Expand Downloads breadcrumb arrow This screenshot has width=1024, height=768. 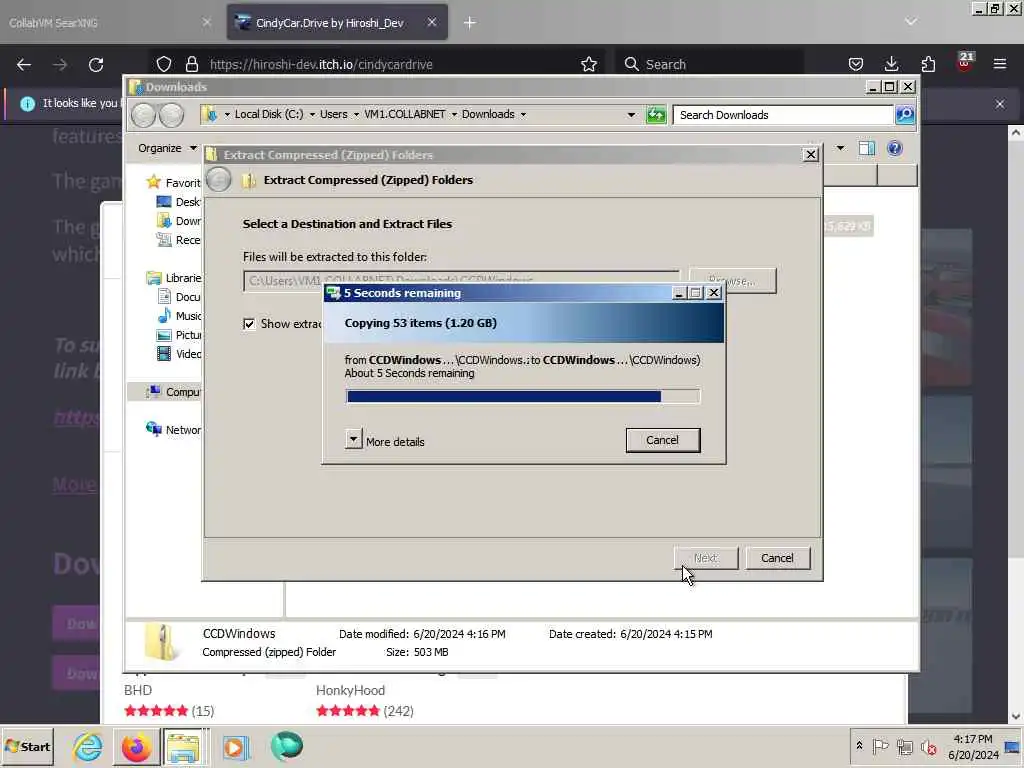tap(523, 115)
